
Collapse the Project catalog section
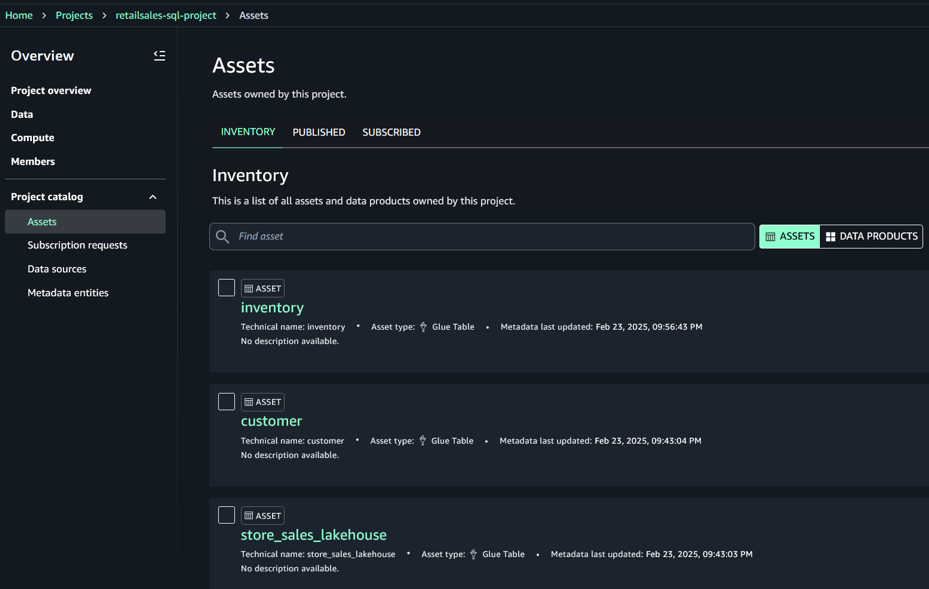point(153,197)
